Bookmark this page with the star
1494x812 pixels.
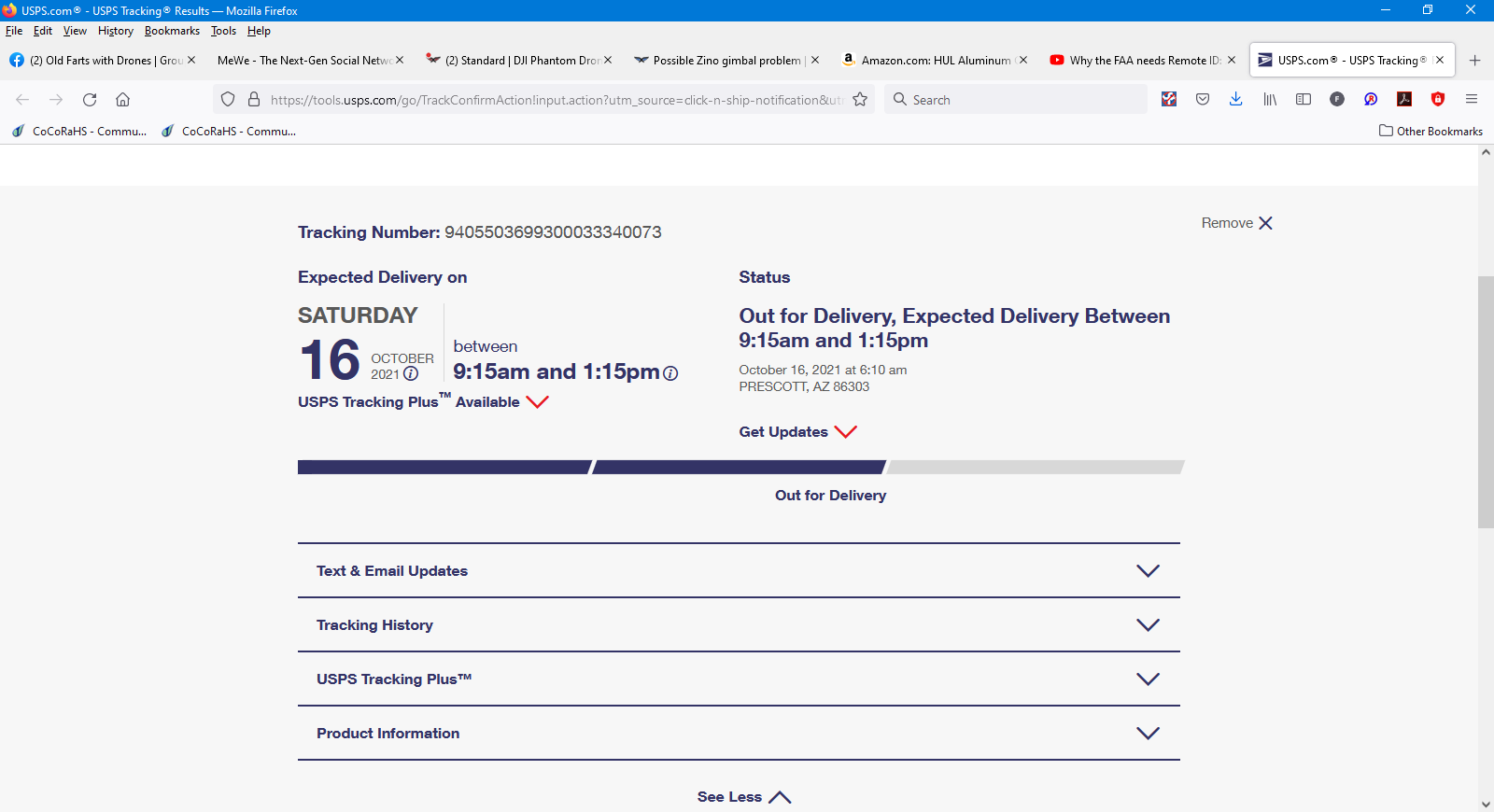tap(860, 100)
